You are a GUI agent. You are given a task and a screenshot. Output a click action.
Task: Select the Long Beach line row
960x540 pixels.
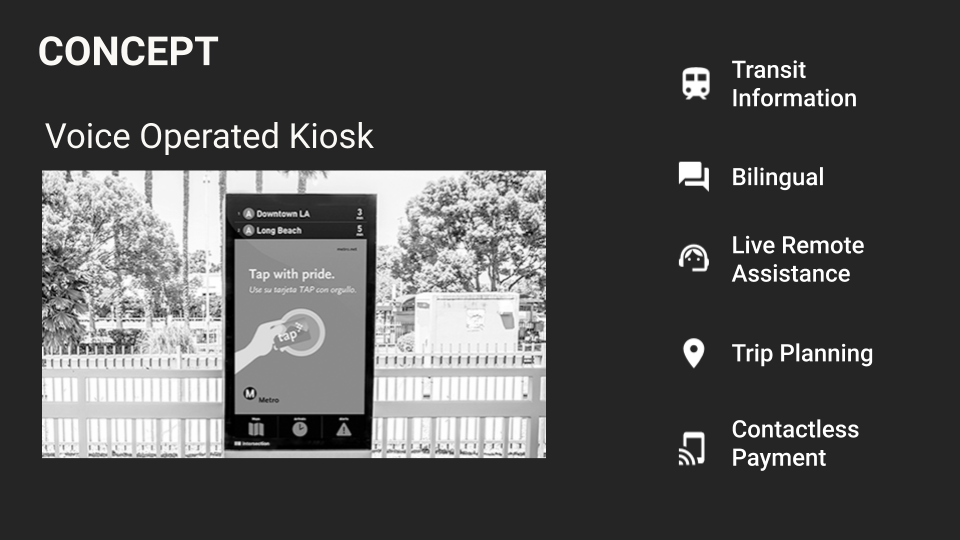(299, 230)
